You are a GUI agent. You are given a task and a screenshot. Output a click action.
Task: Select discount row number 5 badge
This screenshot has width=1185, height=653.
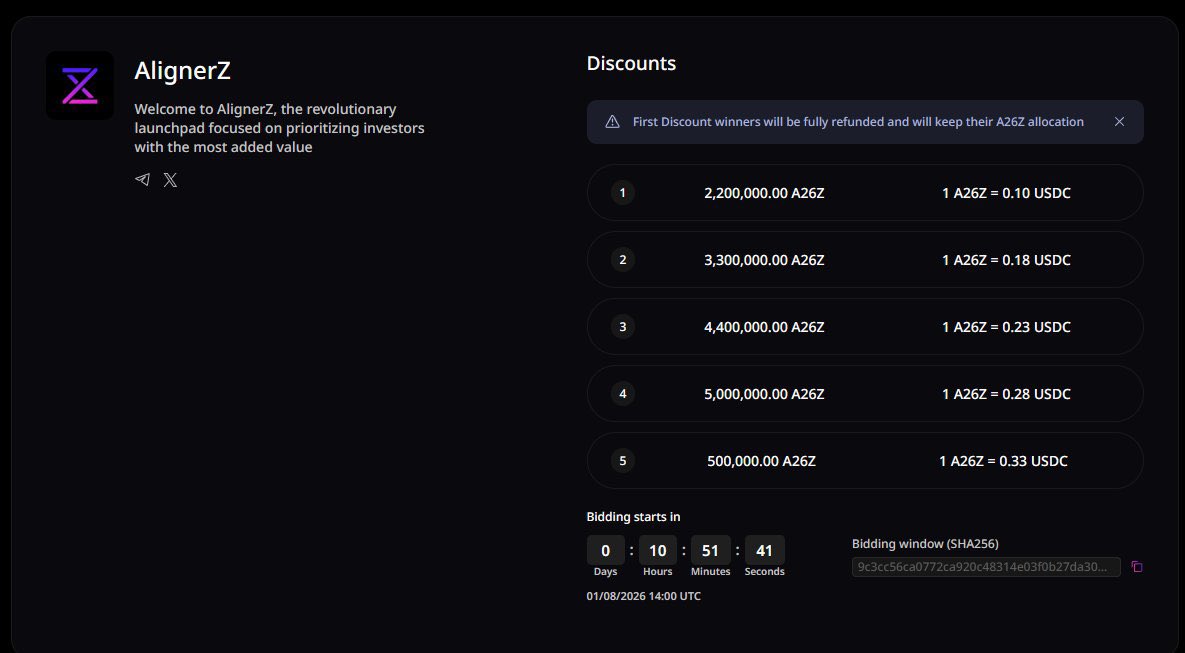(x=623, y=461)
